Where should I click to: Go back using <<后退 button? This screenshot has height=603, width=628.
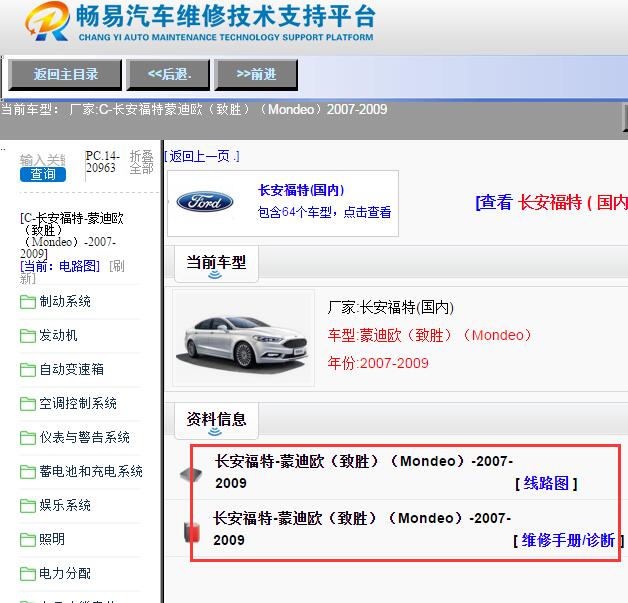coord(168,75)
